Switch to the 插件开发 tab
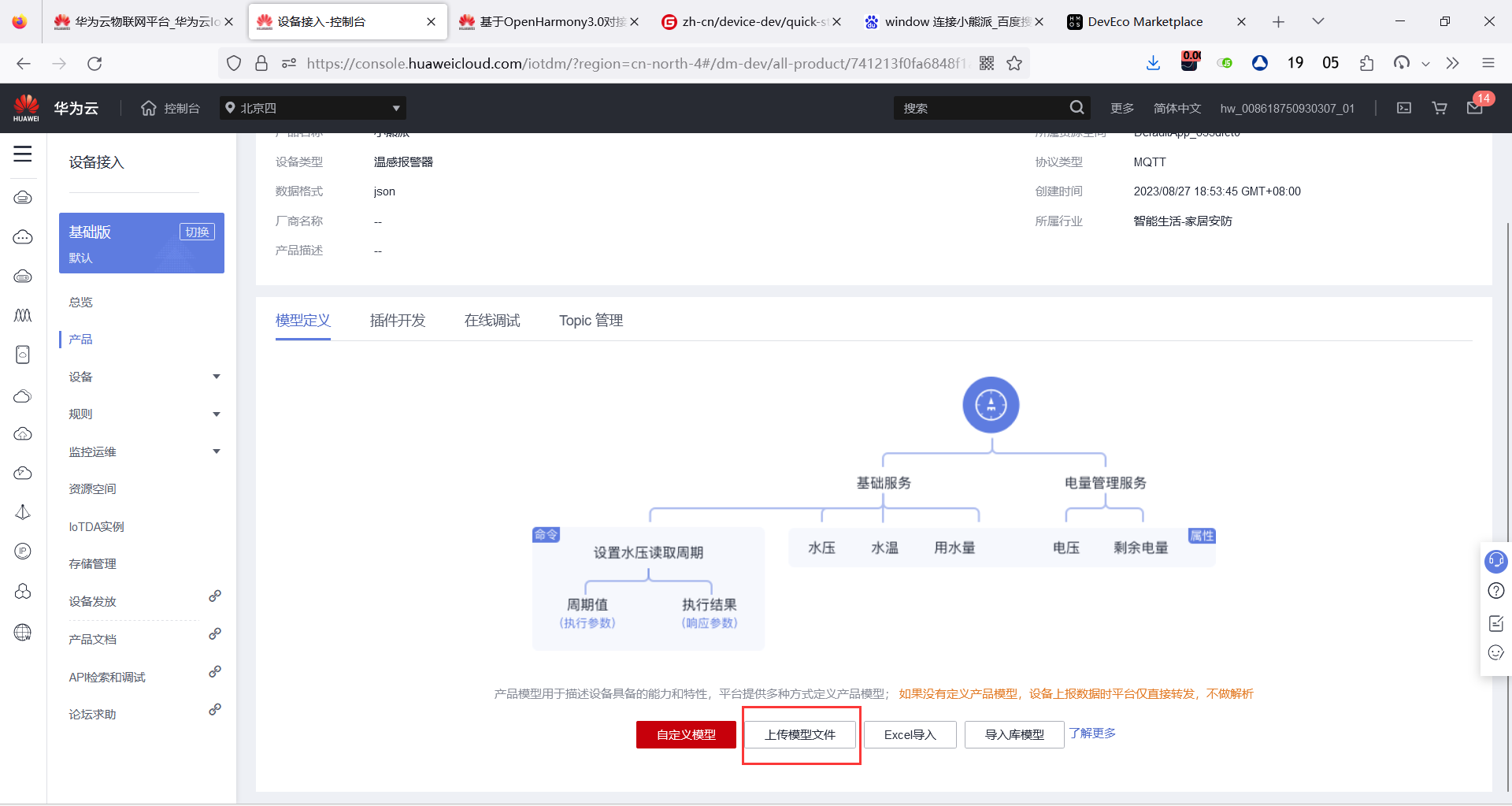1512x806 pixels. 398,321
